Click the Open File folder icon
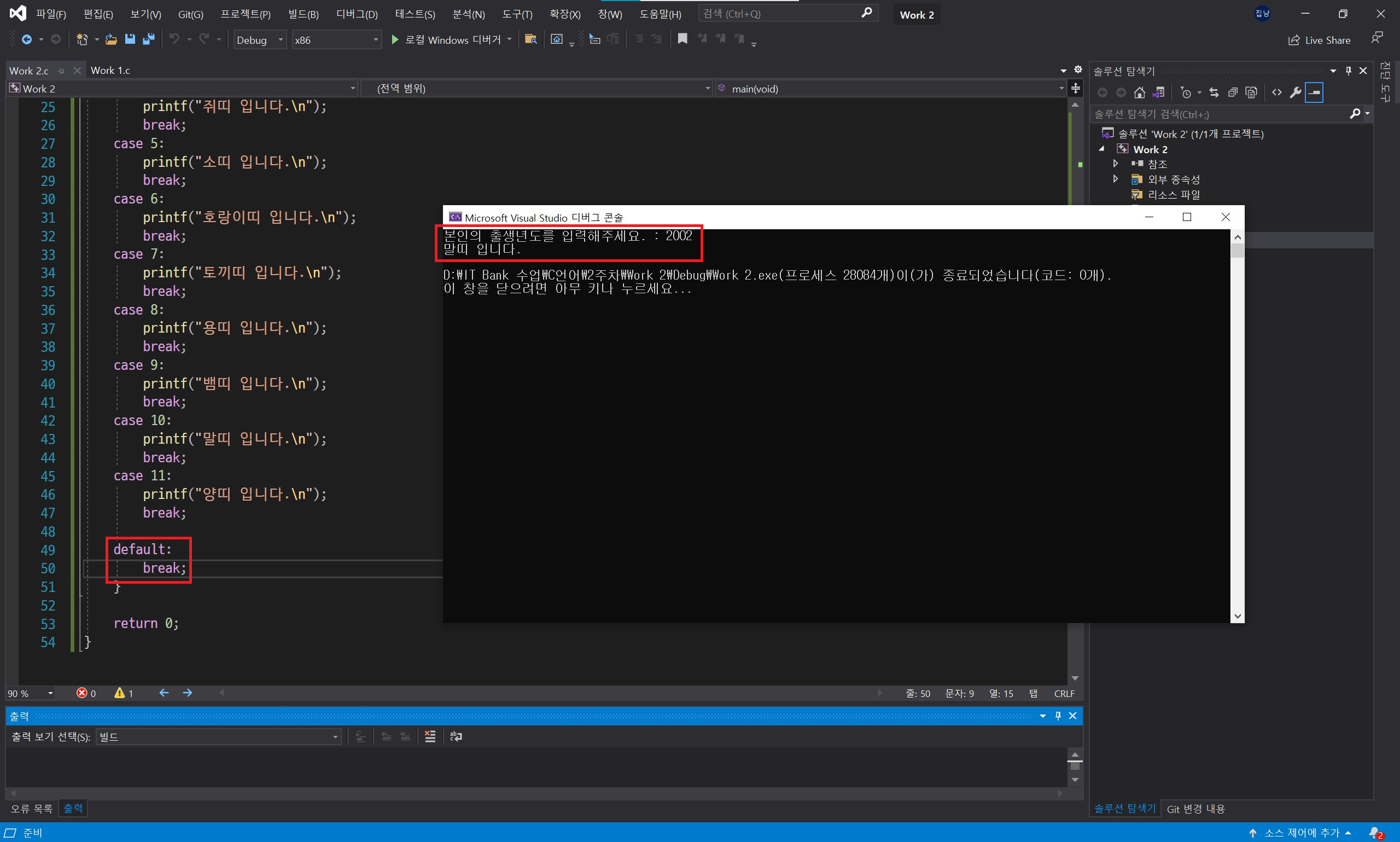The image size is (1400, 842). click(x=111, y=39)
